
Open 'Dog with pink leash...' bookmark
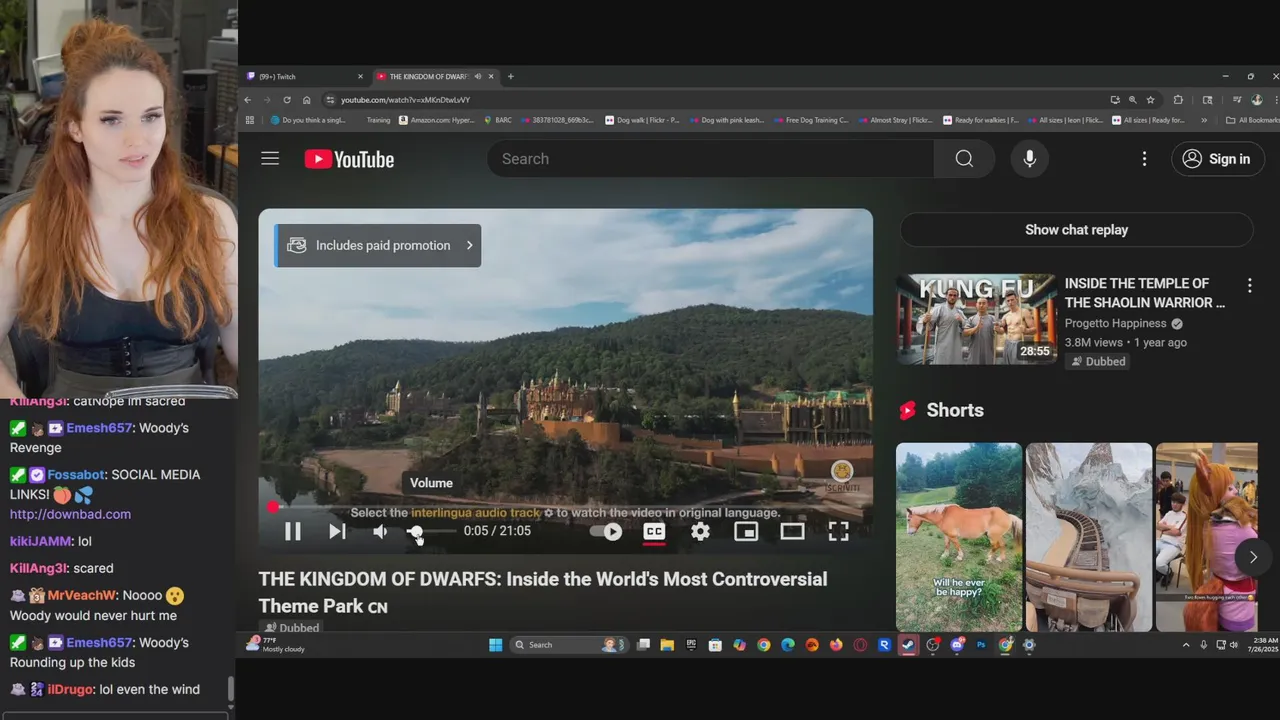(x=725, y=120)
